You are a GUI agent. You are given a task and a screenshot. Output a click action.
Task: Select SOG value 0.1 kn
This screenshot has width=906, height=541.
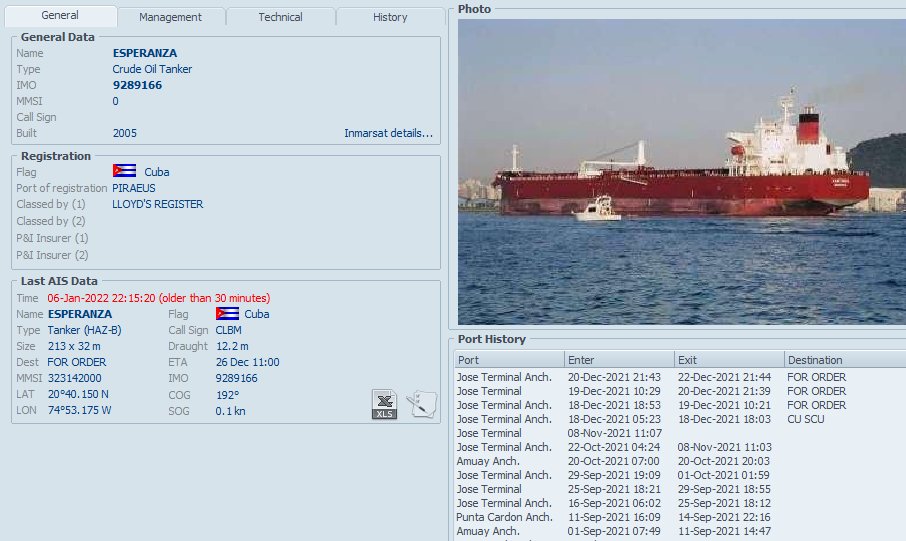coord(231,411)
